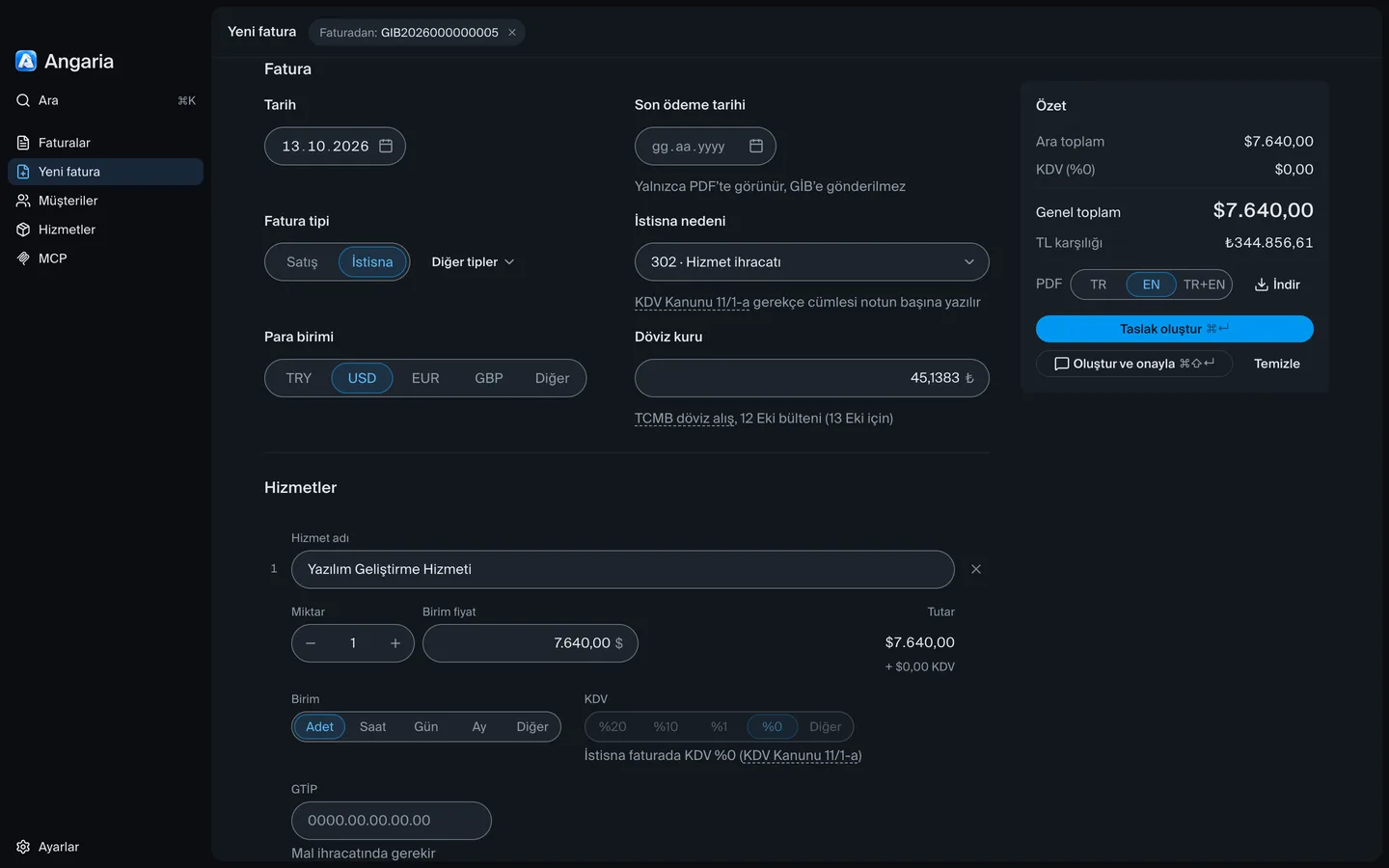Open Ayarlar settings gear

coord(23,847)
